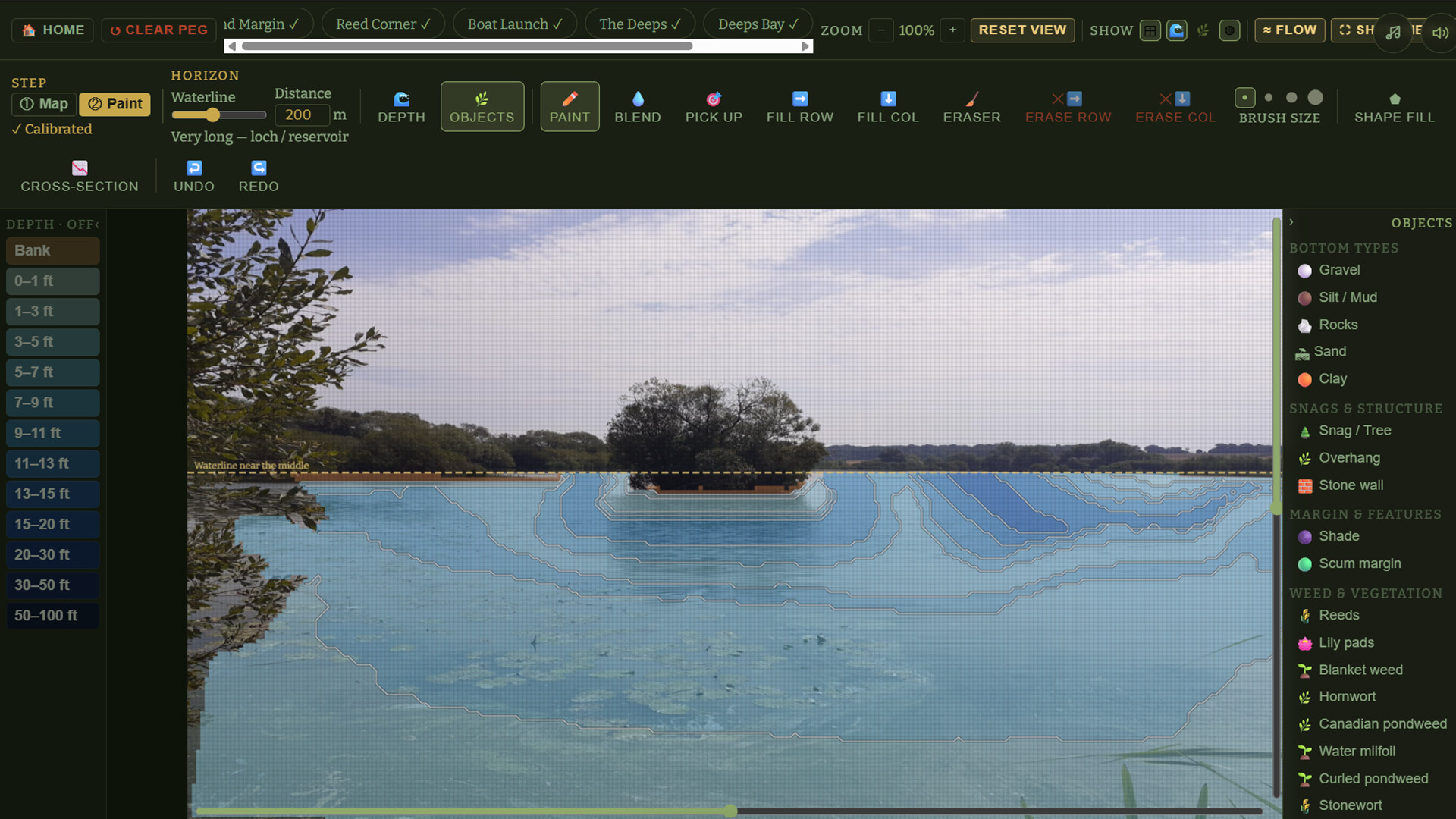Viewport: 1456px width, 819px height.
Task: Select Lily pads in Objects list
Action: (x=1347, y=643)
